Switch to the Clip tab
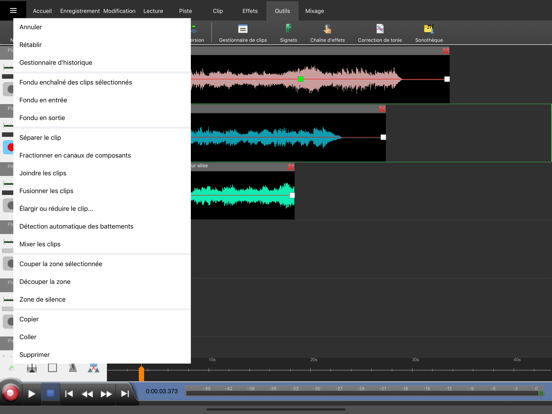552x414 pixels. click(218, 11)
